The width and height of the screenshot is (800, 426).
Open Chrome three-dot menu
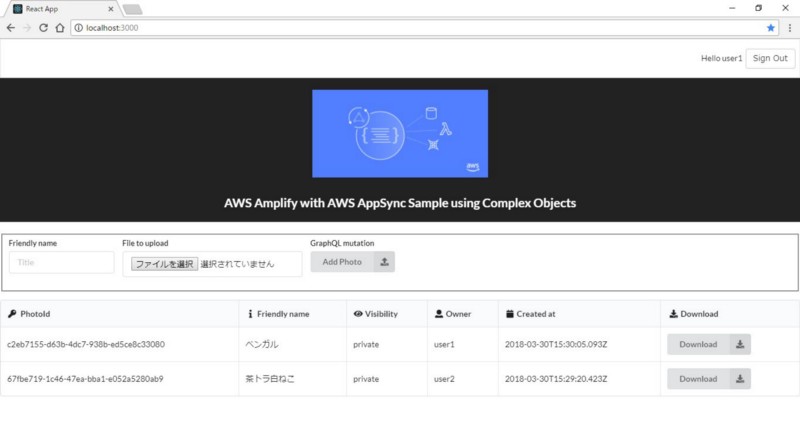click(789, 28)
